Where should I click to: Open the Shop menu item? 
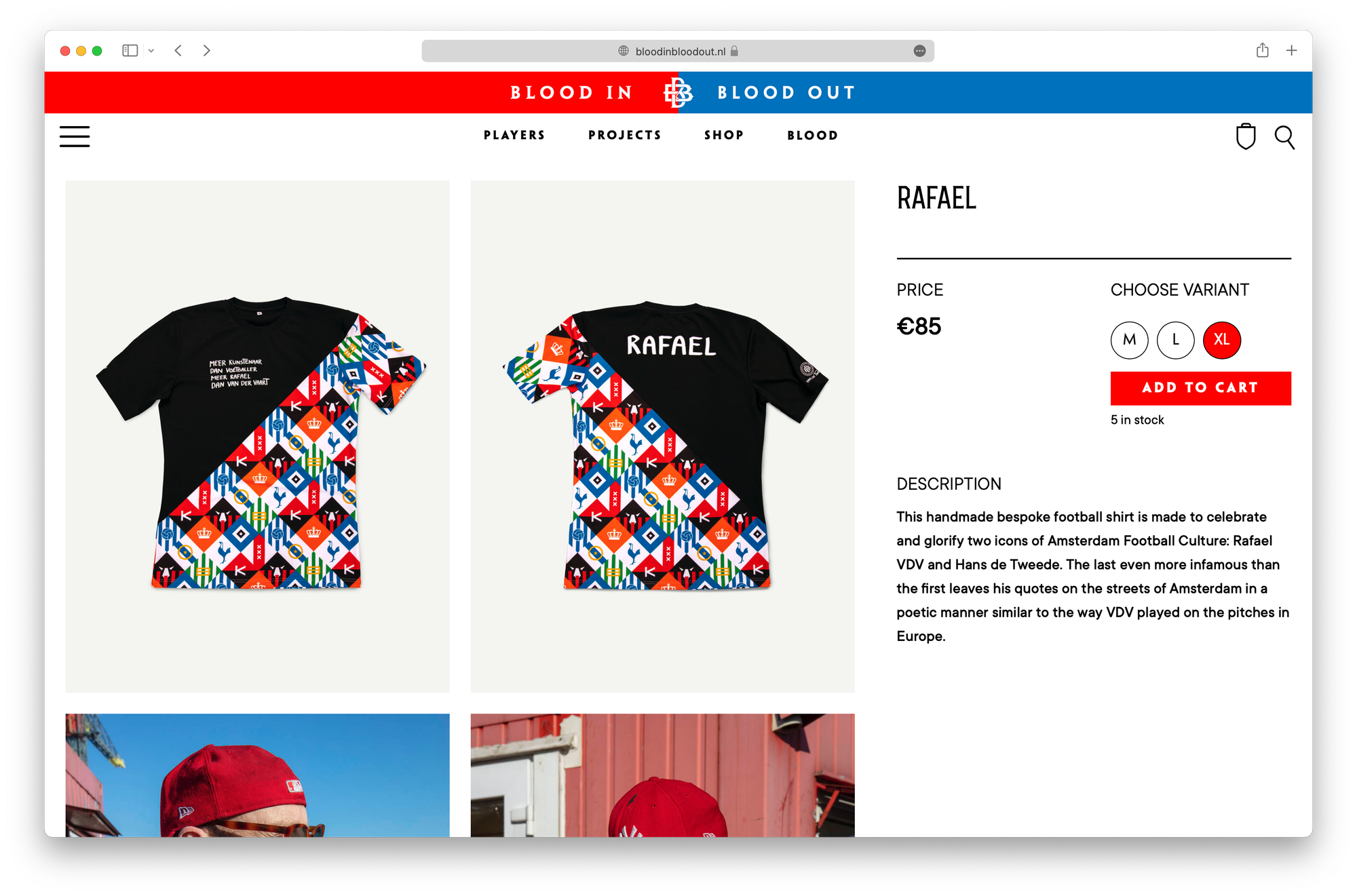[x=724, y=135]
